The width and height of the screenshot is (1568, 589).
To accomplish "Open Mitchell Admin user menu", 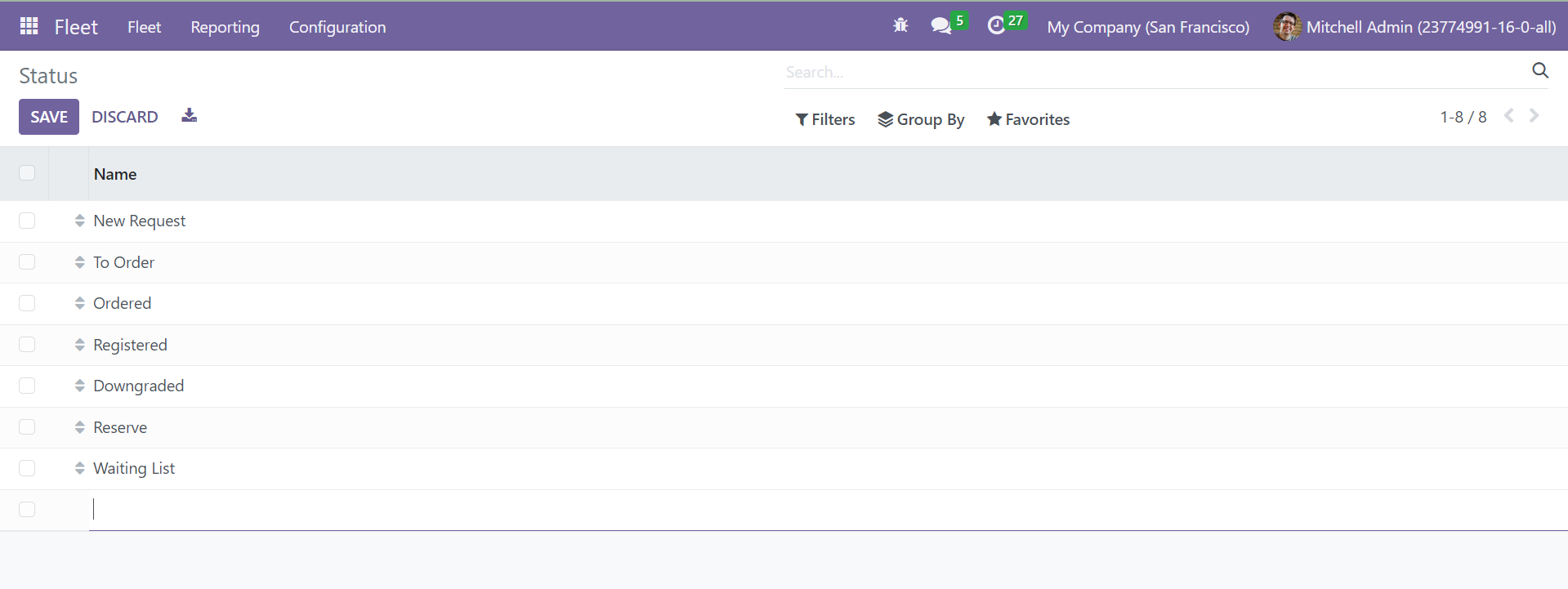I will [1414, 26].
